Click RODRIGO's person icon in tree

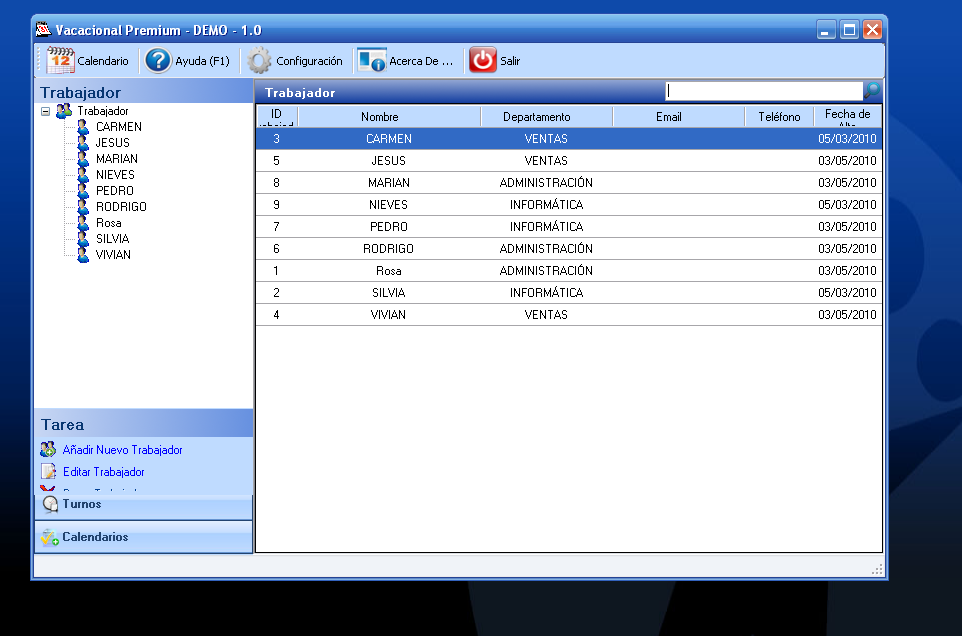[x=83, y=207]
